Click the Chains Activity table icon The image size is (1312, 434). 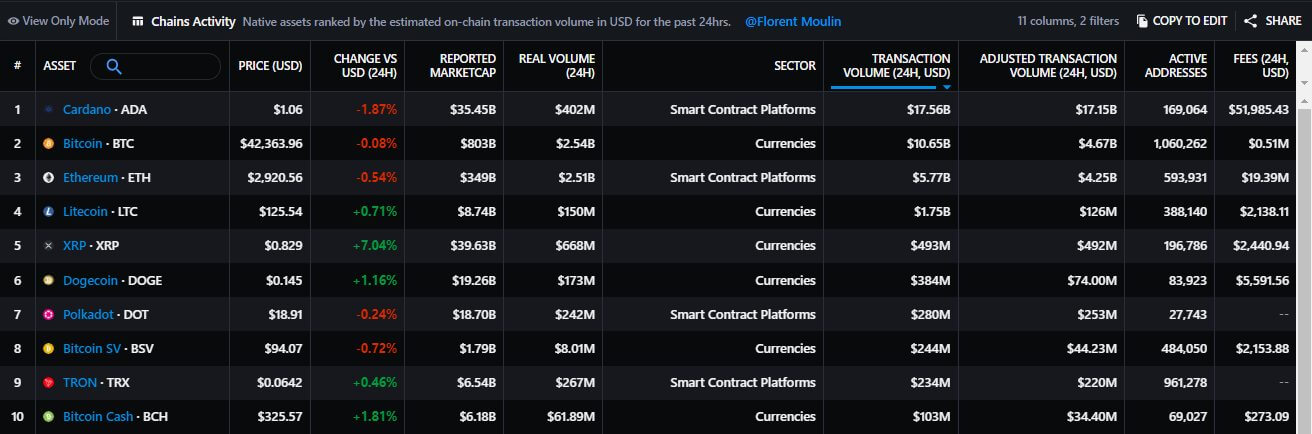pyautogui.click(x=138, y=21)
